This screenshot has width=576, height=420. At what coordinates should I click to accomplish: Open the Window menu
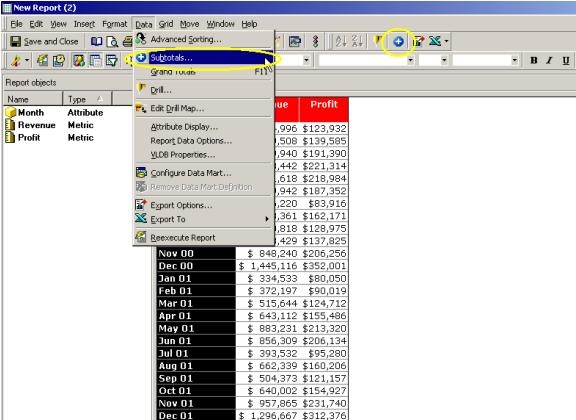click(x=220, y=24)
